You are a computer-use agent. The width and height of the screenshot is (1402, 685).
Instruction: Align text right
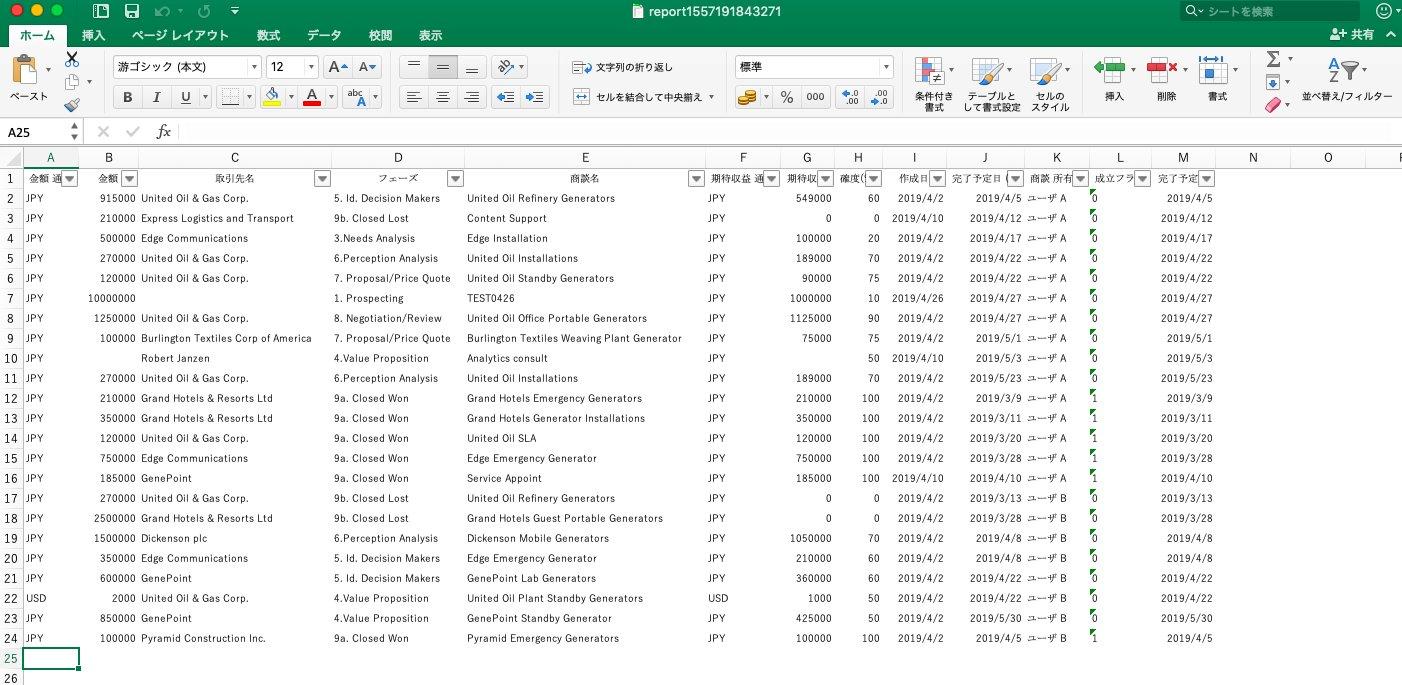(x=472, y=97)
